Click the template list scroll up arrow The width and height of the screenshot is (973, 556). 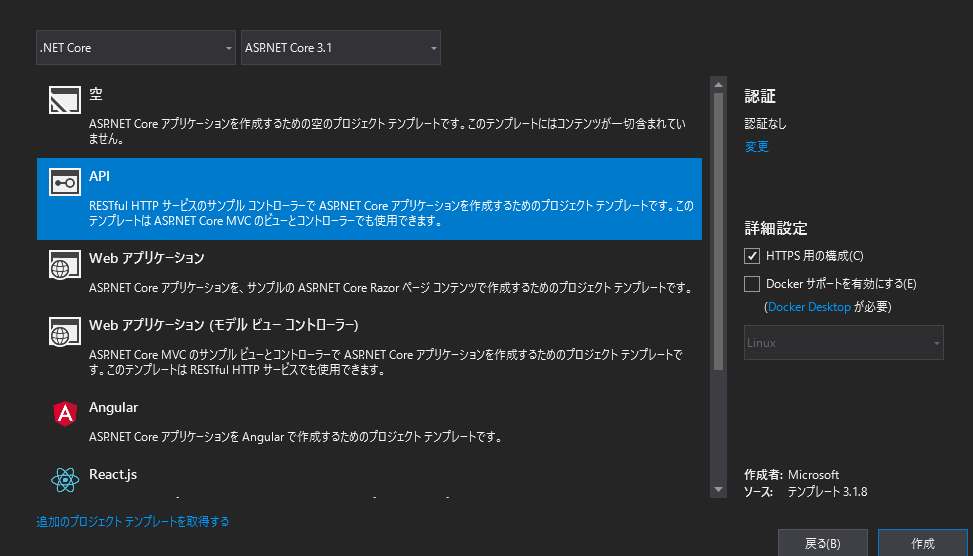(719, 84)
